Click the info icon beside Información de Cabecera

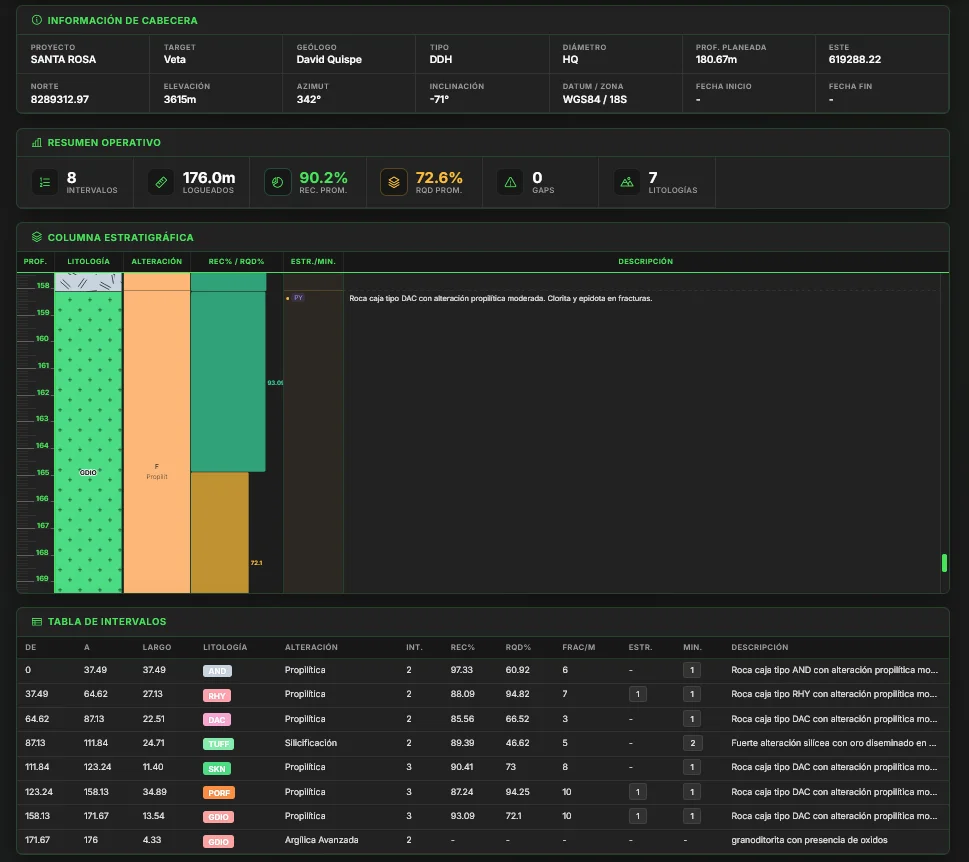point(36,20)
